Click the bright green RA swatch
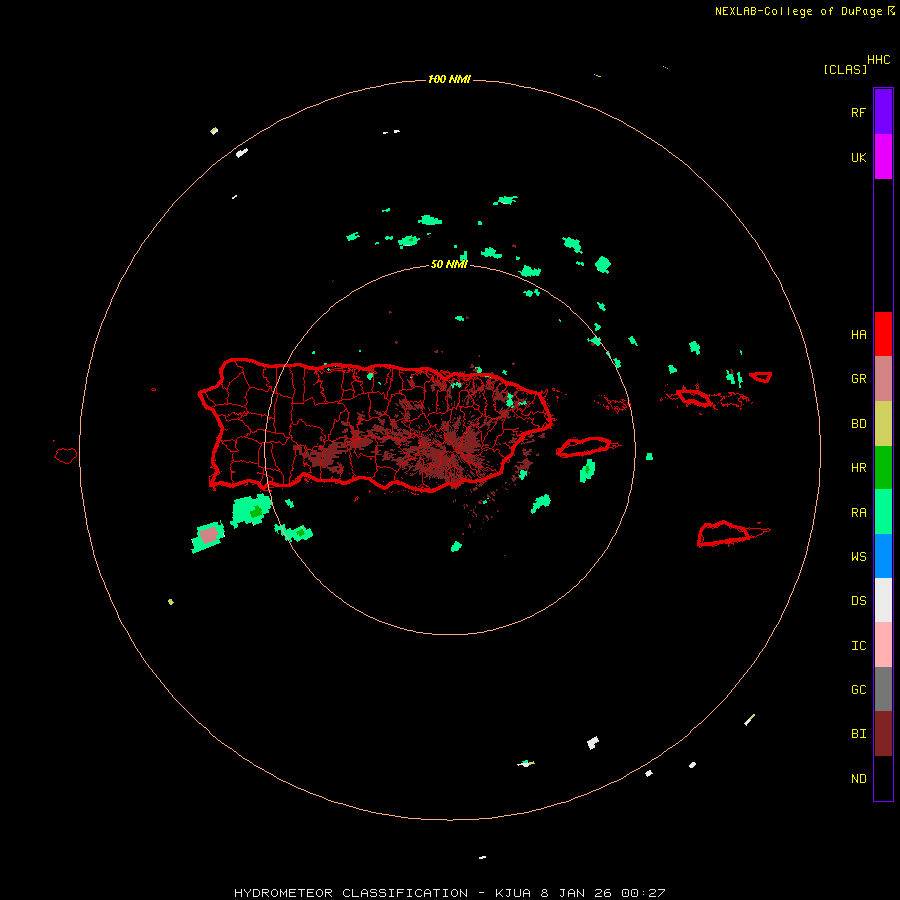The image size is (900, 900). (883, 512)
